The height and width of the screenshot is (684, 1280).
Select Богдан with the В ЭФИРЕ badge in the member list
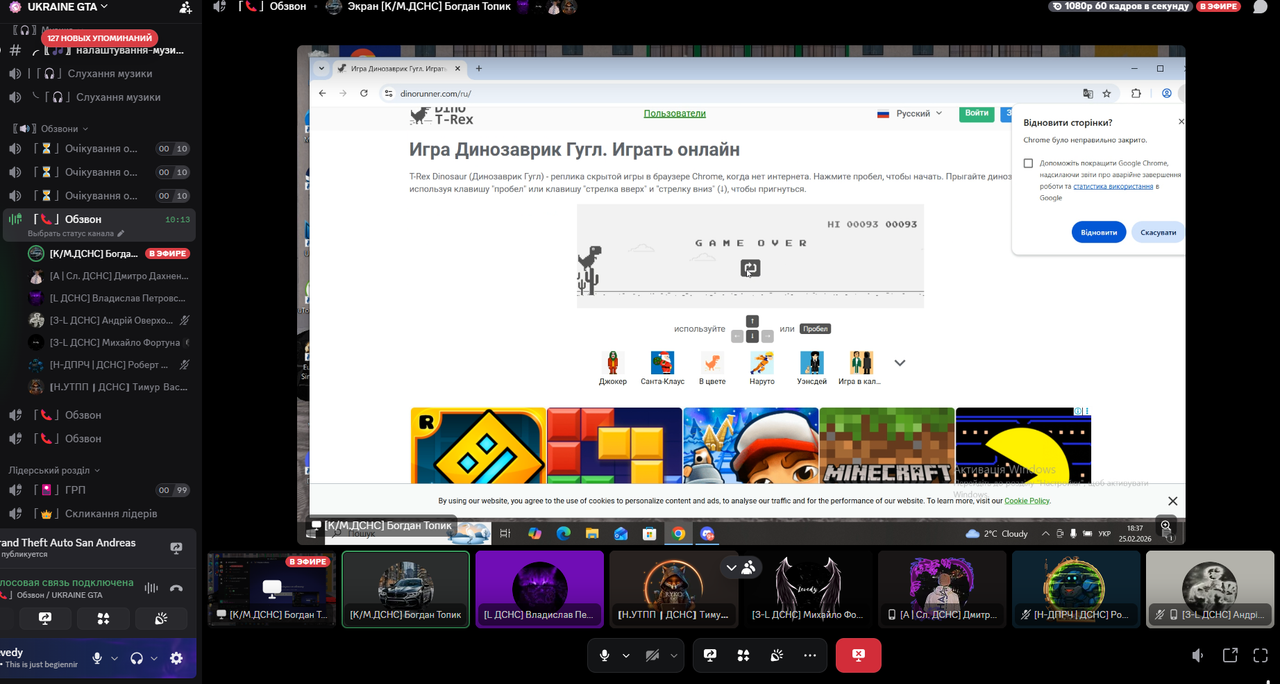pos(108,254)
